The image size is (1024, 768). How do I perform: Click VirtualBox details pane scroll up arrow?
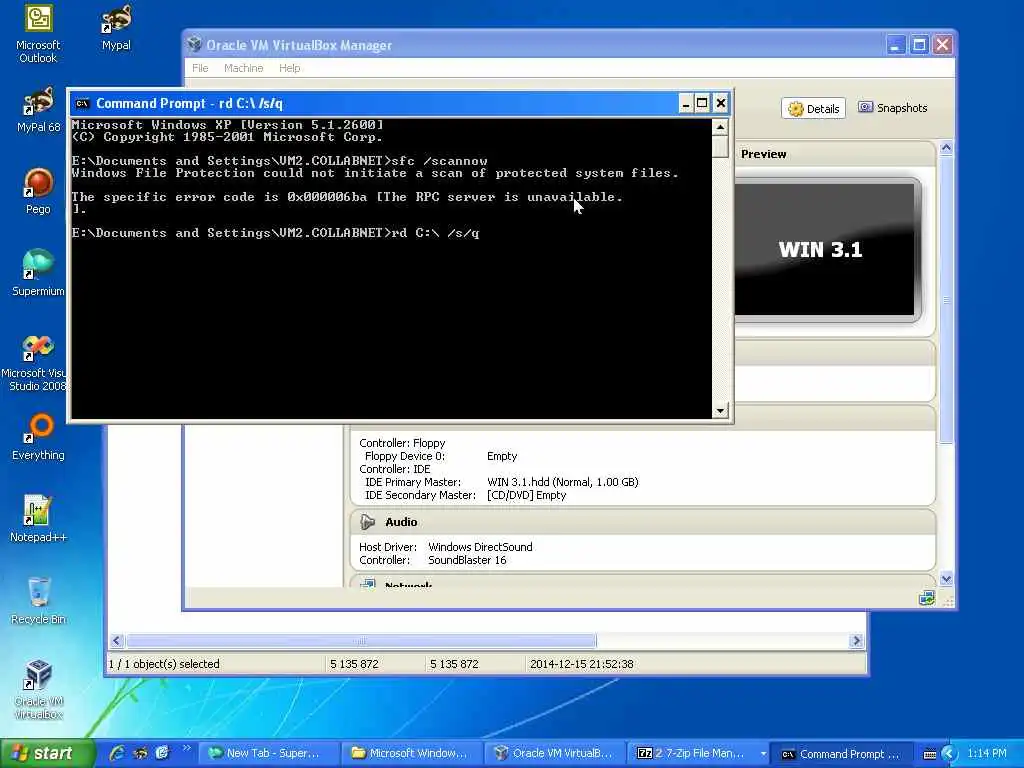(x=946, y=148)
